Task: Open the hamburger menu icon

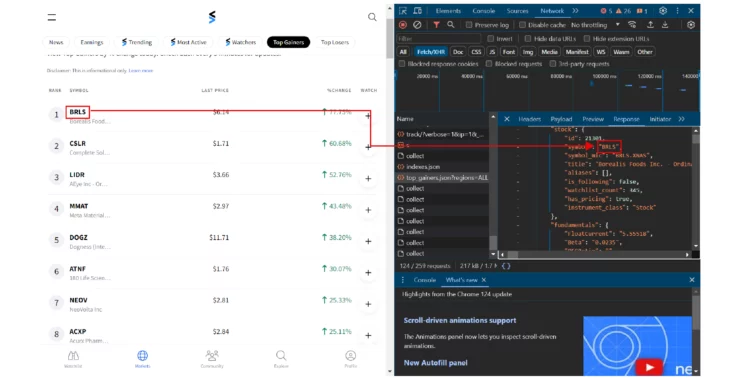Action: pos(52,18)
